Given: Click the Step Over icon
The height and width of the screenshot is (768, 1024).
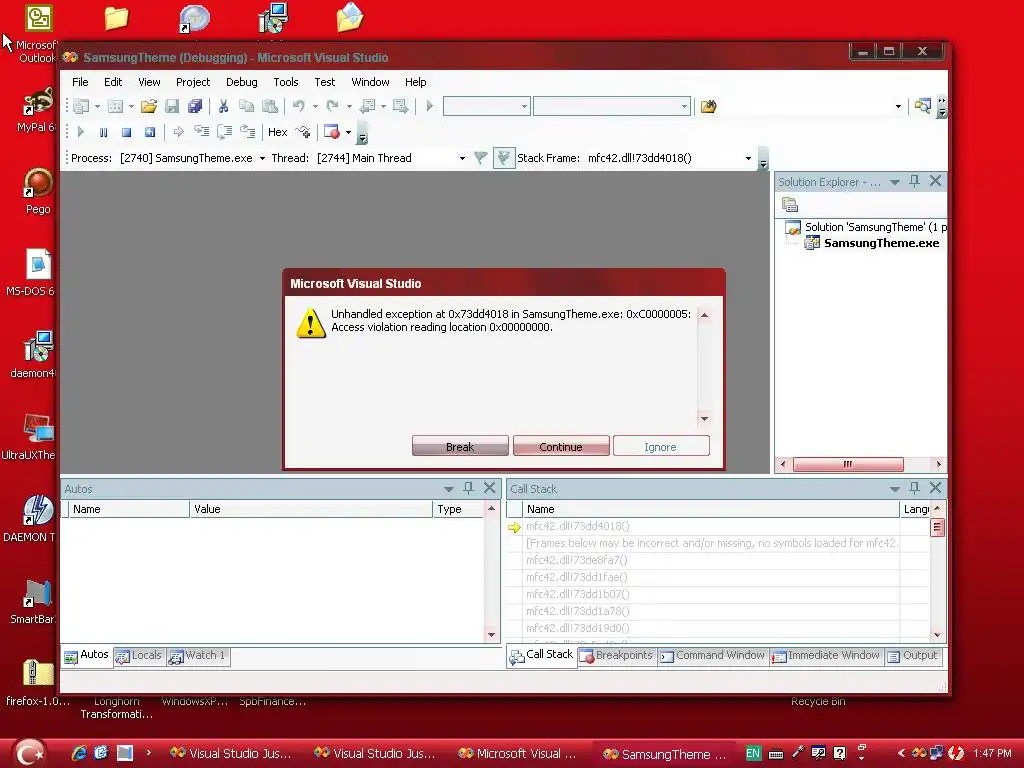Looking at the screenshot, I should [224, 132].
